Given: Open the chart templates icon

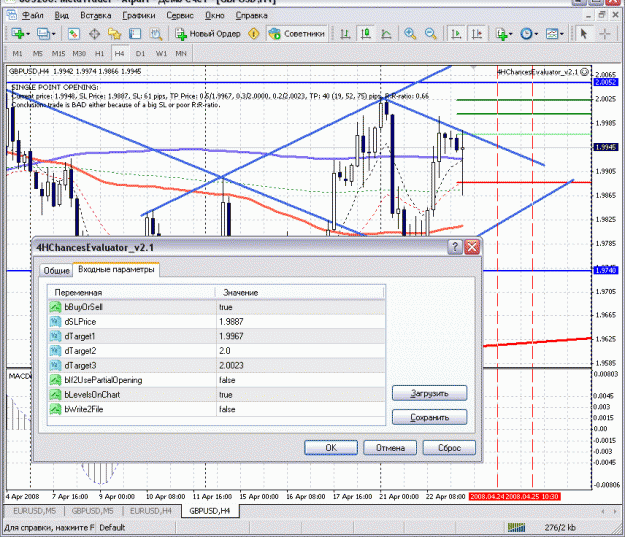Looking at the screenshot, I should coord(552,34).
